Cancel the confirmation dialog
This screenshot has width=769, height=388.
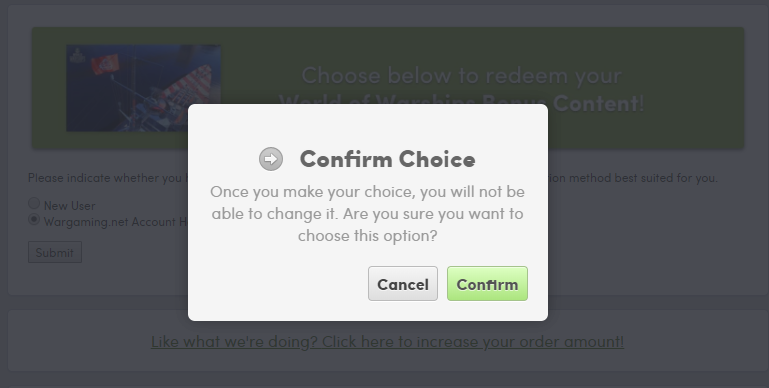click(403, 284)
